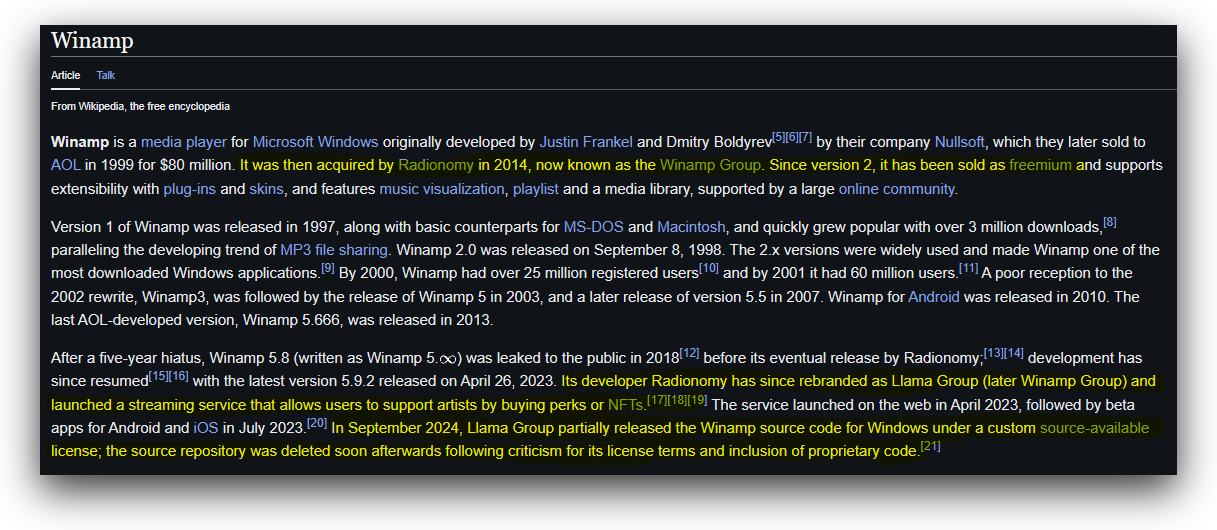Switch to the Article tab
The image size is (1217, 530).
[x=65, y=75]
